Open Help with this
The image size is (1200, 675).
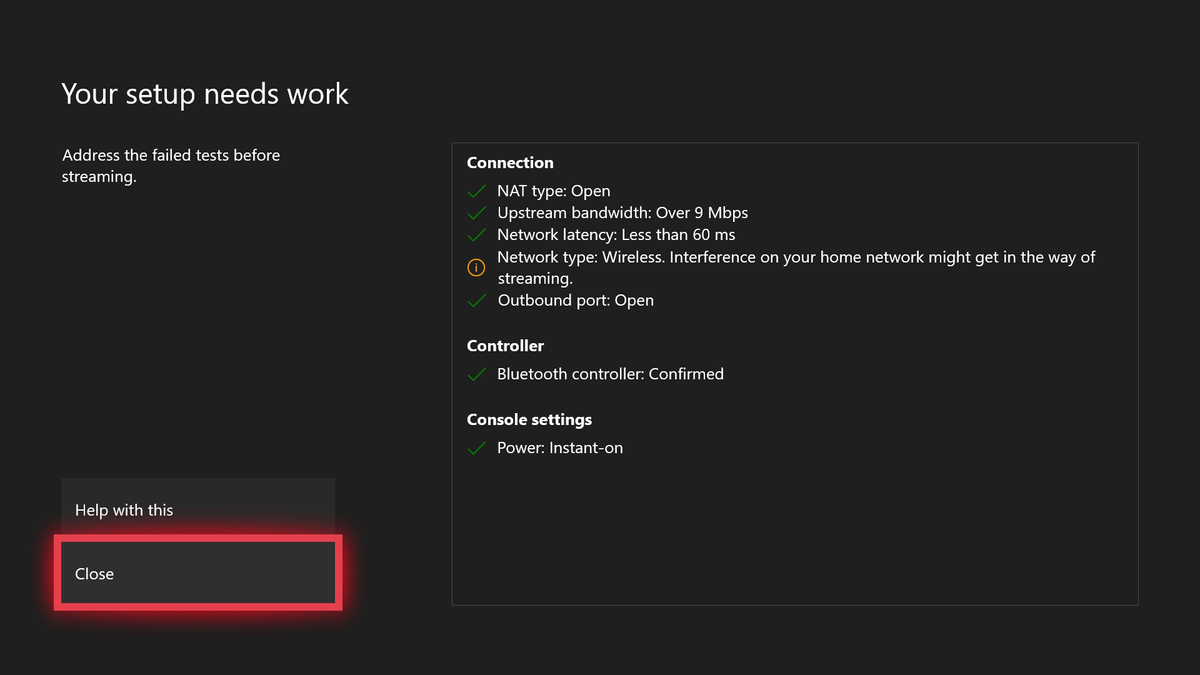point(197,509)
